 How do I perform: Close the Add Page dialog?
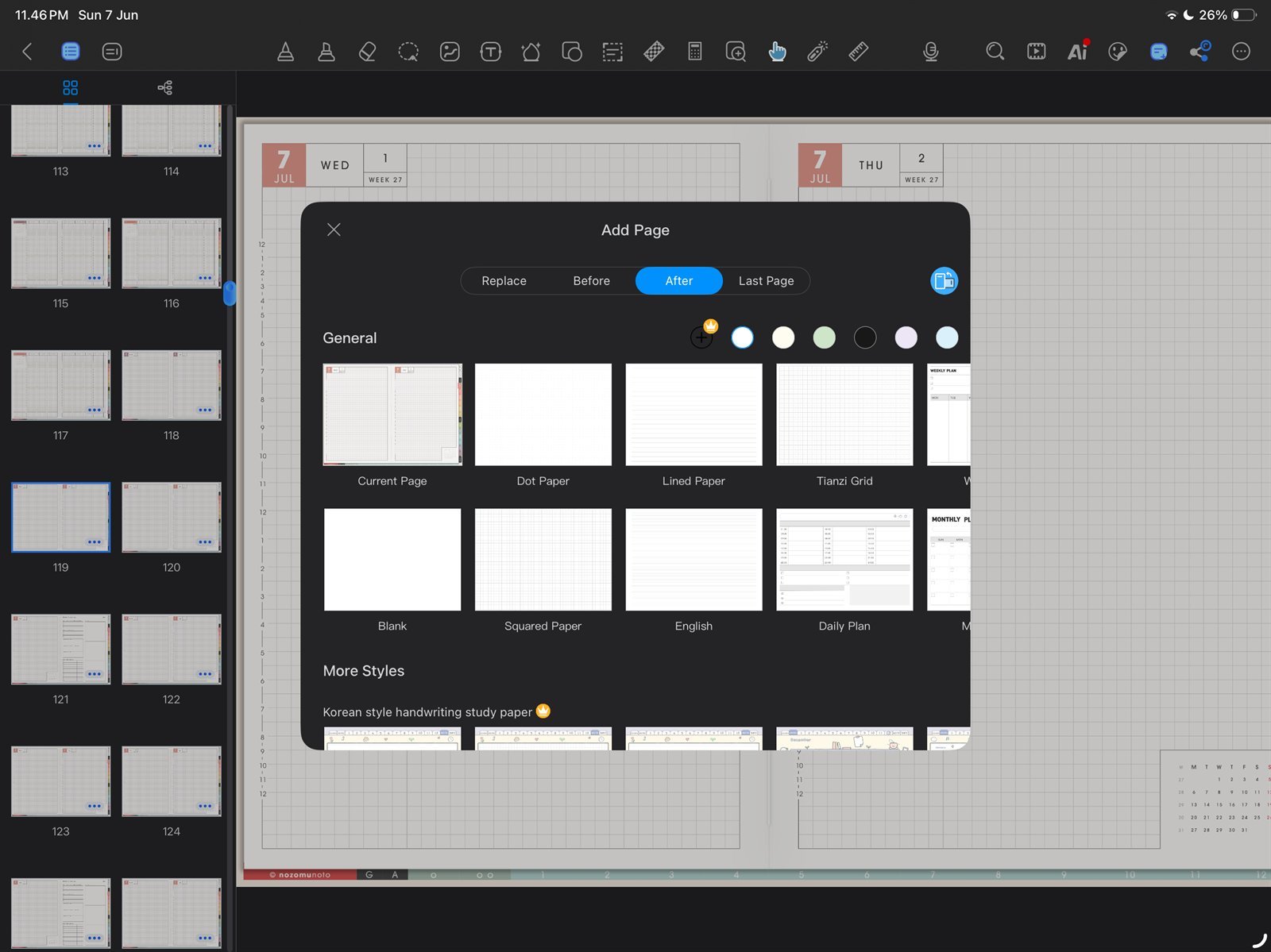(x=334, y=229)
